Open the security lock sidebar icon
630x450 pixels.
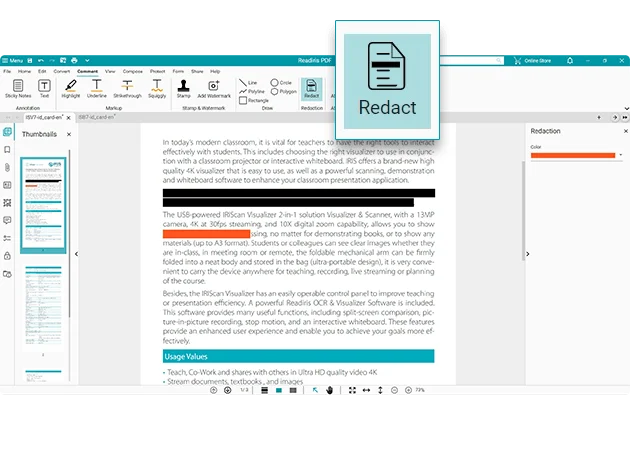click(7, 256)
